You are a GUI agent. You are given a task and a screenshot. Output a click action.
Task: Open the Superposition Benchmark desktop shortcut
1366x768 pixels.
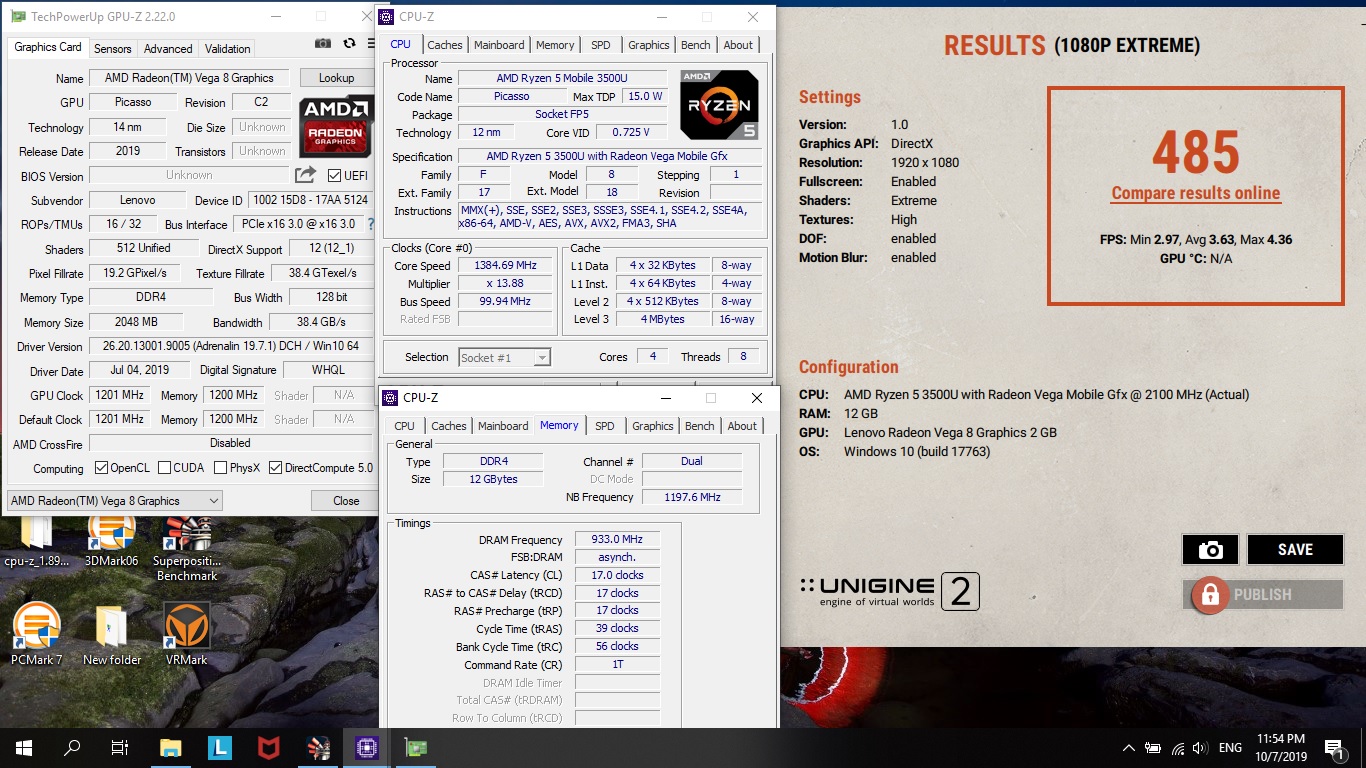(187, 548)
